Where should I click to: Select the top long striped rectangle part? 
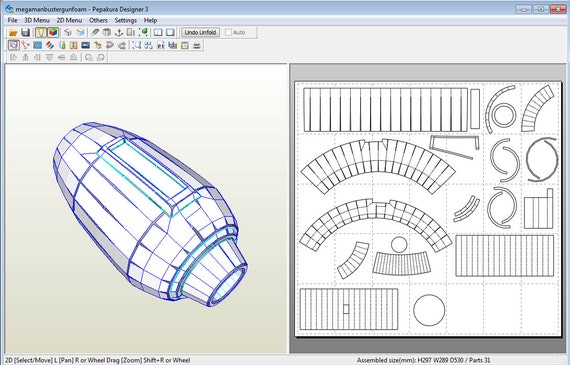point(386,110)
